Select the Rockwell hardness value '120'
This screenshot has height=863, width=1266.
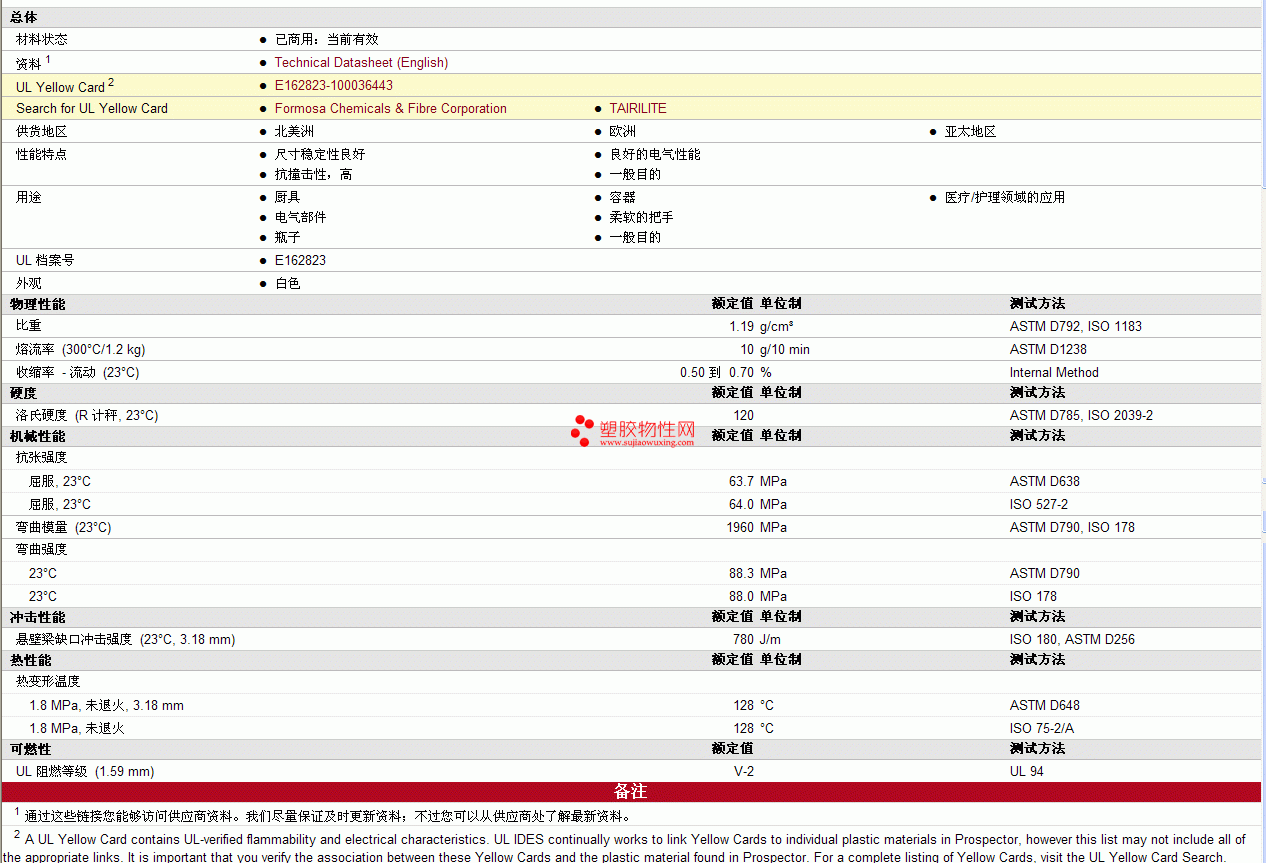pyautogui.click(x=743, y=415)
